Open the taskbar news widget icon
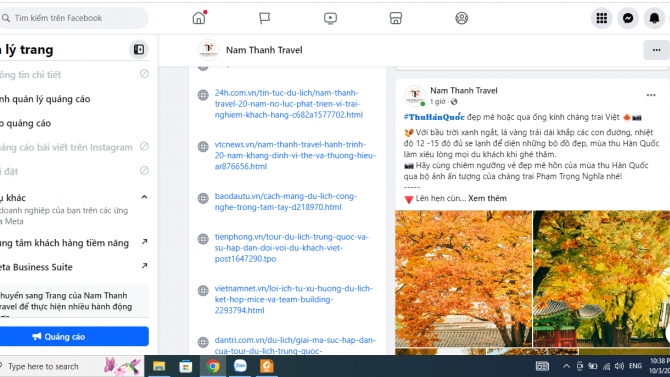This screenshot has width=670, height=377. tap(542, 366)
